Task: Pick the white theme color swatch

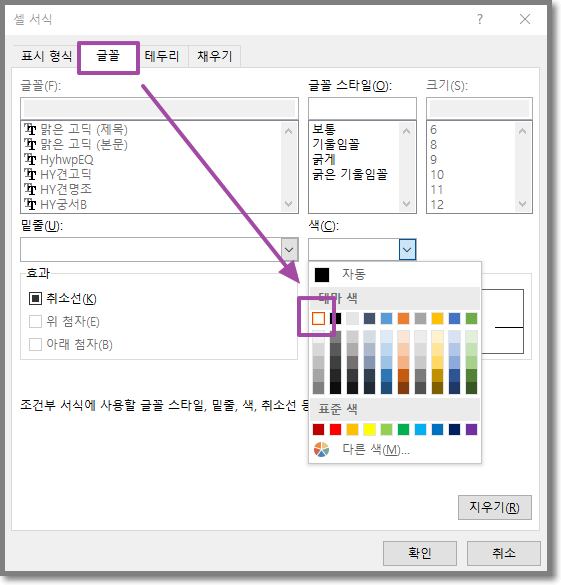Action: tap(318, 318)
